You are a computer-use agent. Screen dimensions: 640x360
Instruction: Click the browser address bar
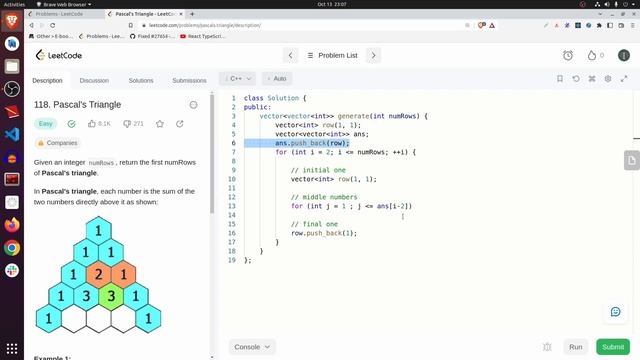pyautogui.click(x=302, y=25)
